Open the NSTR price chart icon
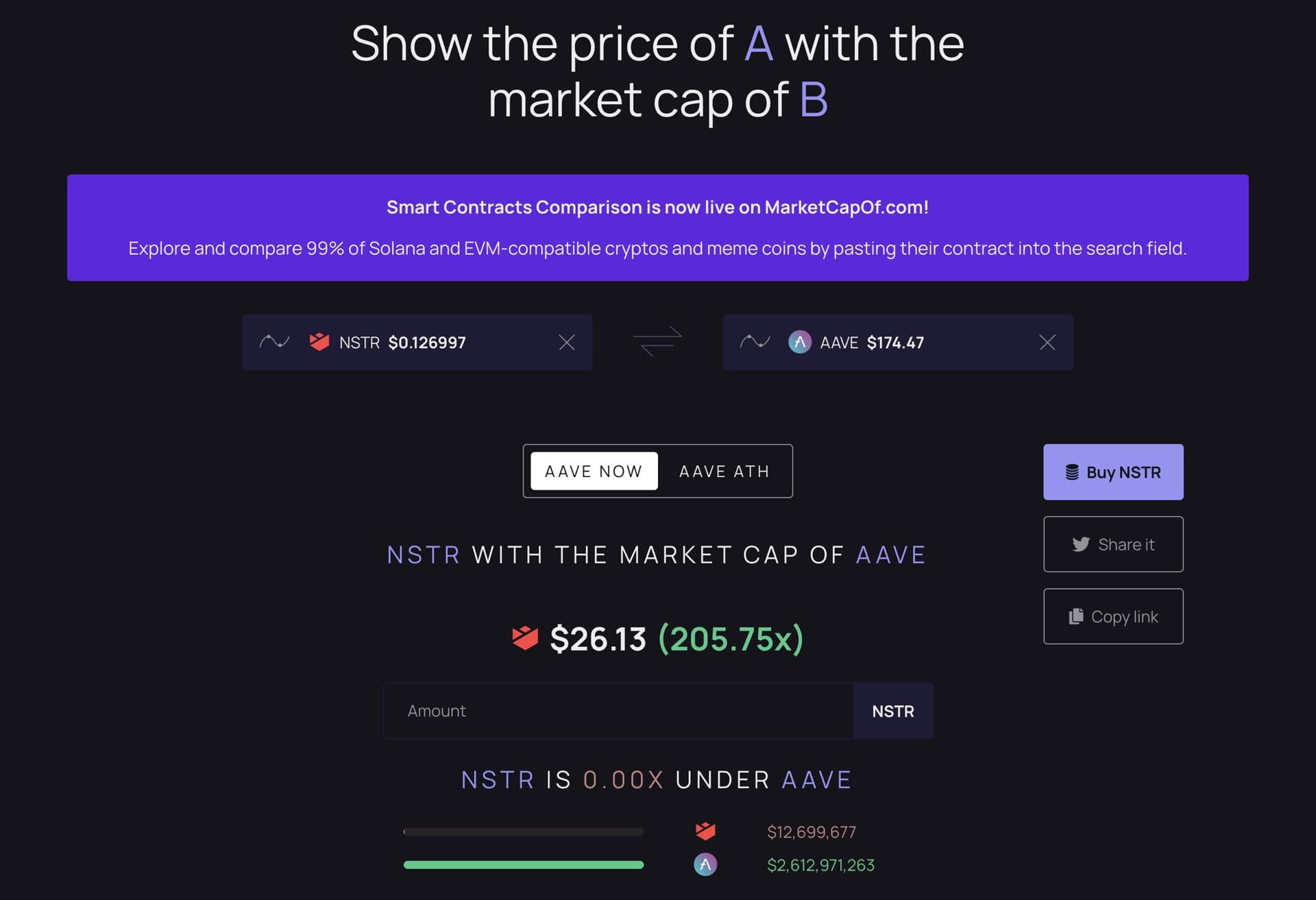The height and width of the screenshot is (900, 1316). point(274,341)
